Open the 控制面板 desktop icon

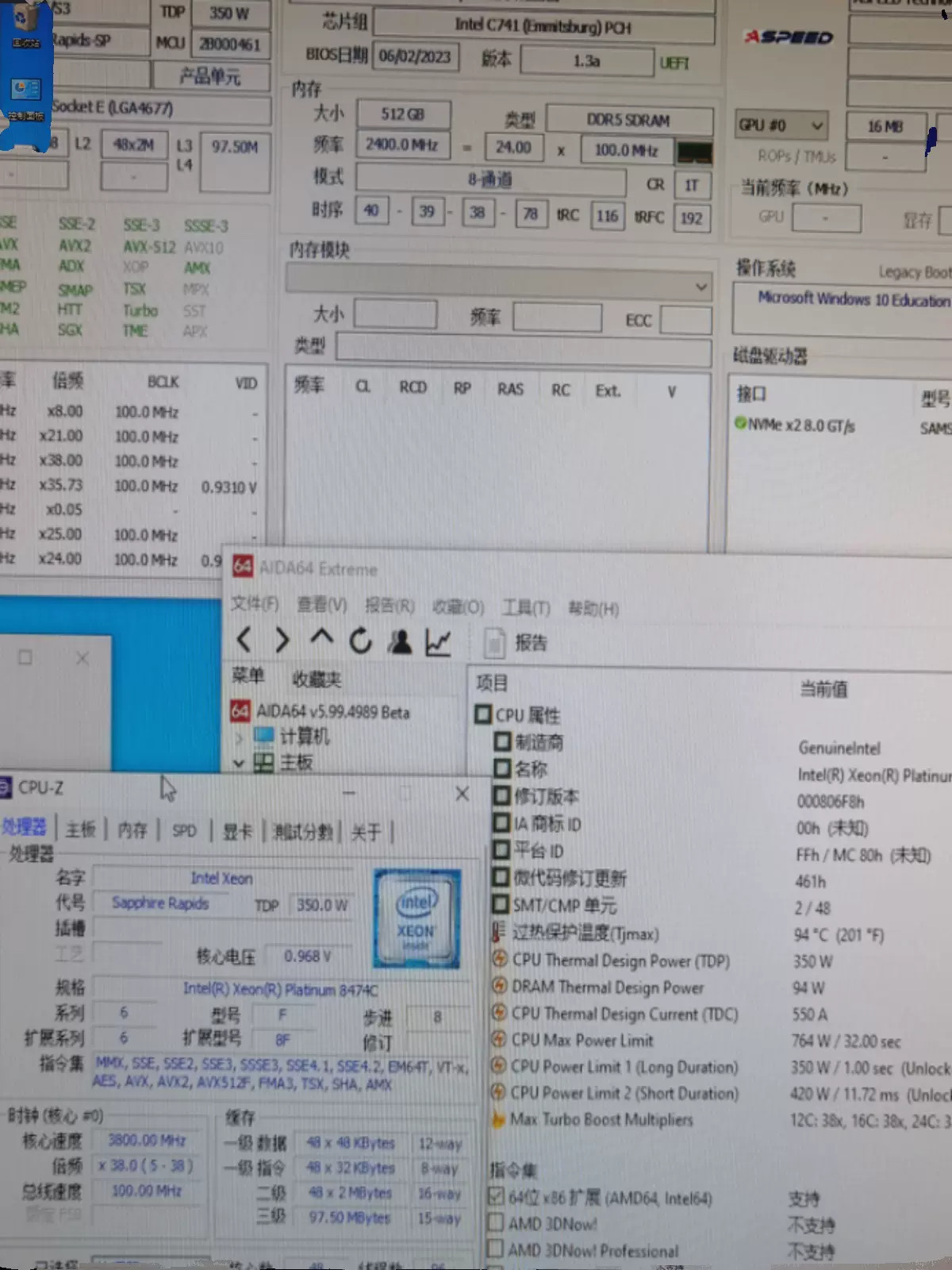[x=25, y=99]
